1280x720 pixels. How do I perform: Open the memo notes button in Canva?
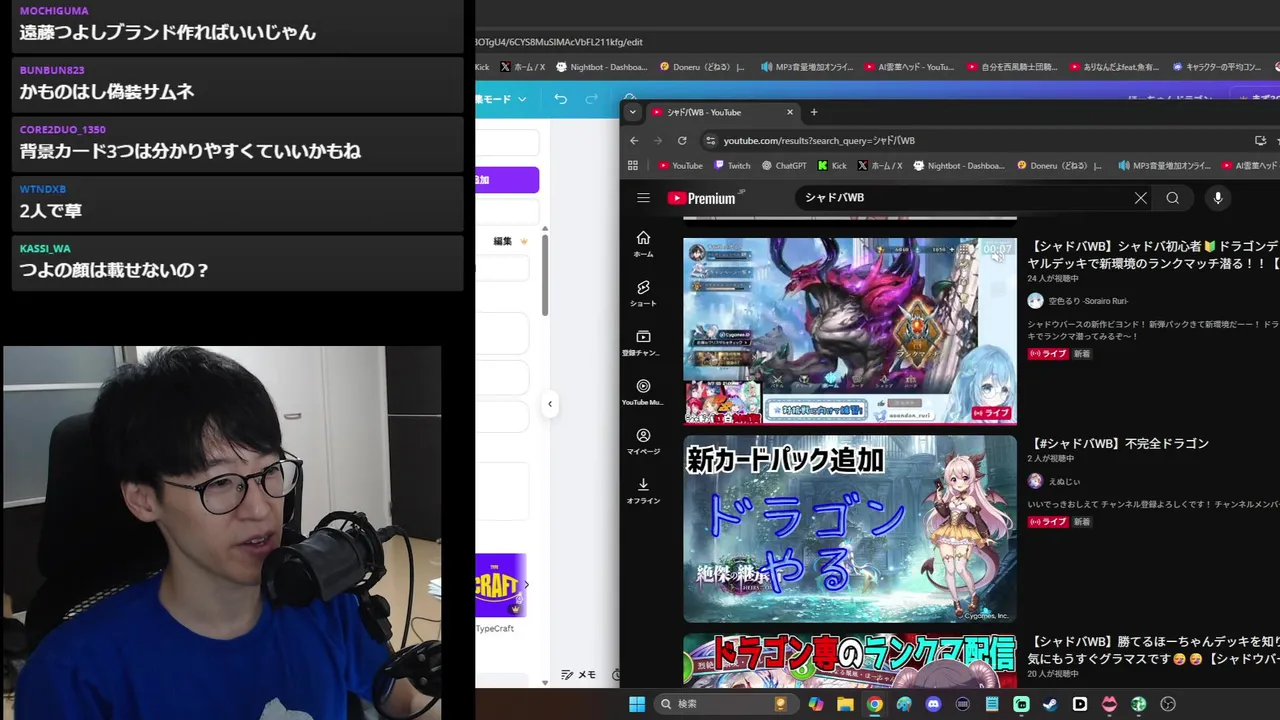(x=579, y=675)
